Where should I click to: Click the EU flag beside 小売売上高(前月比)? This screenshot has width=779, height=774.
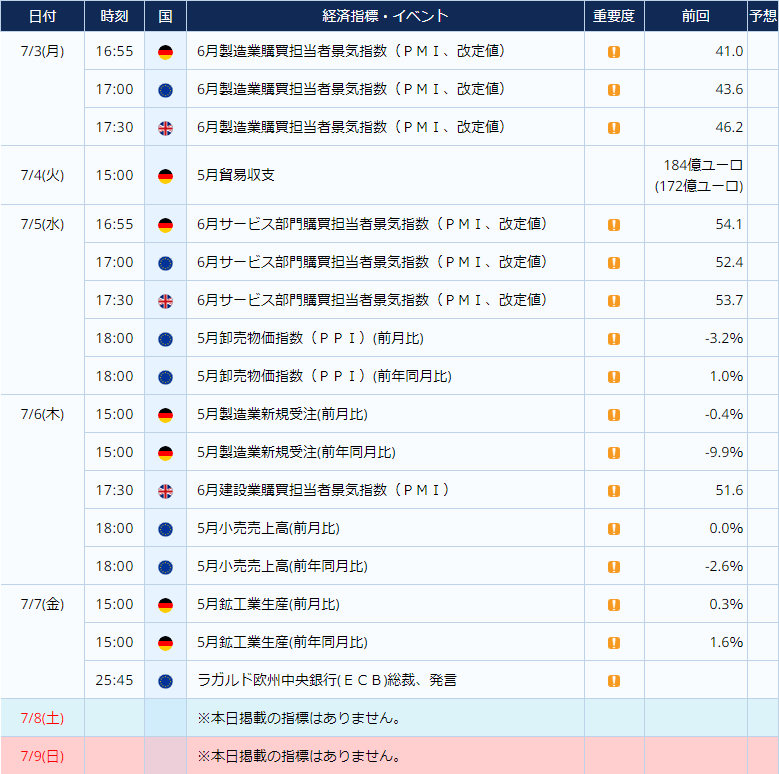(x=165, y=529)
